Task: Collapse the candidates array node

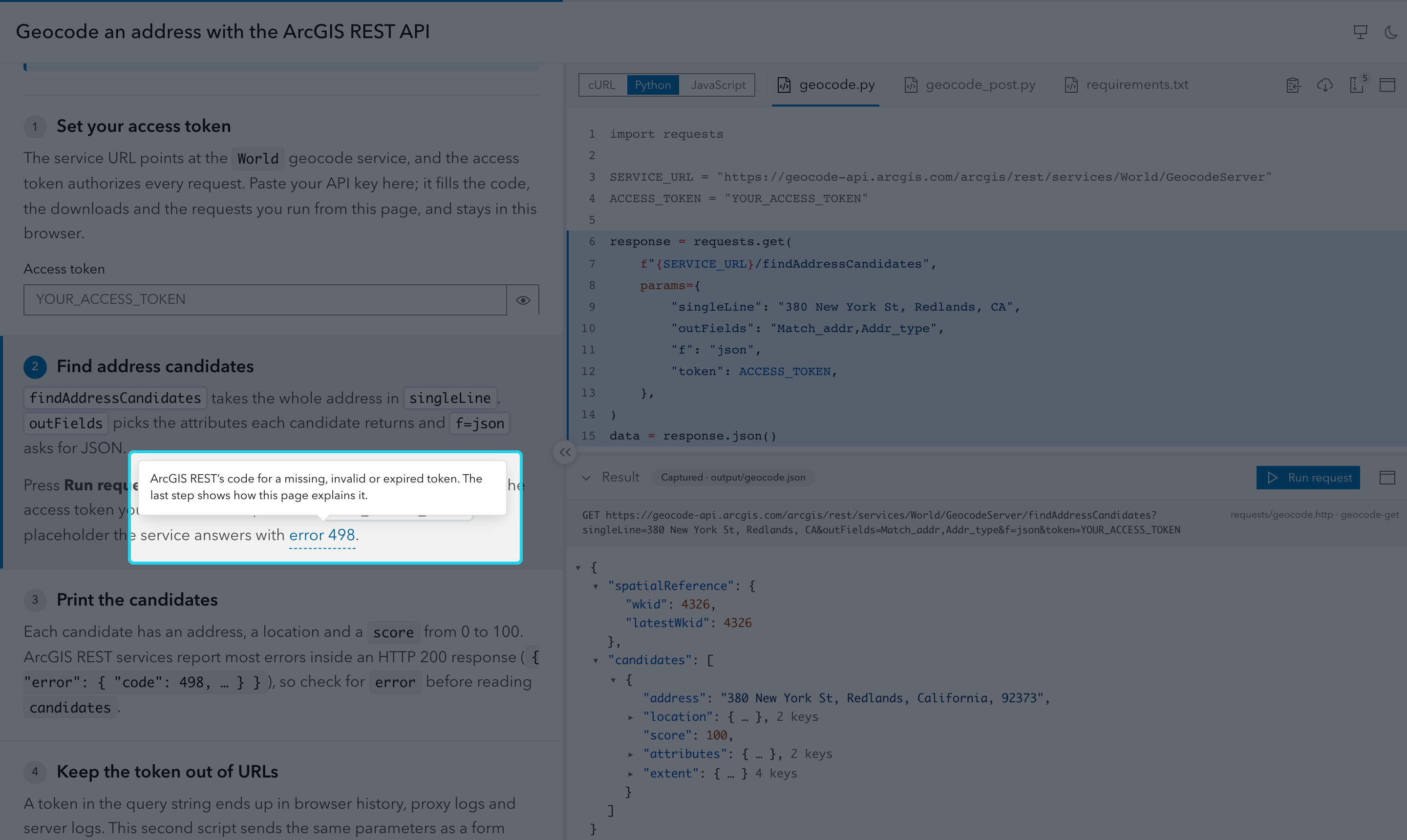Action: (596, 660)
